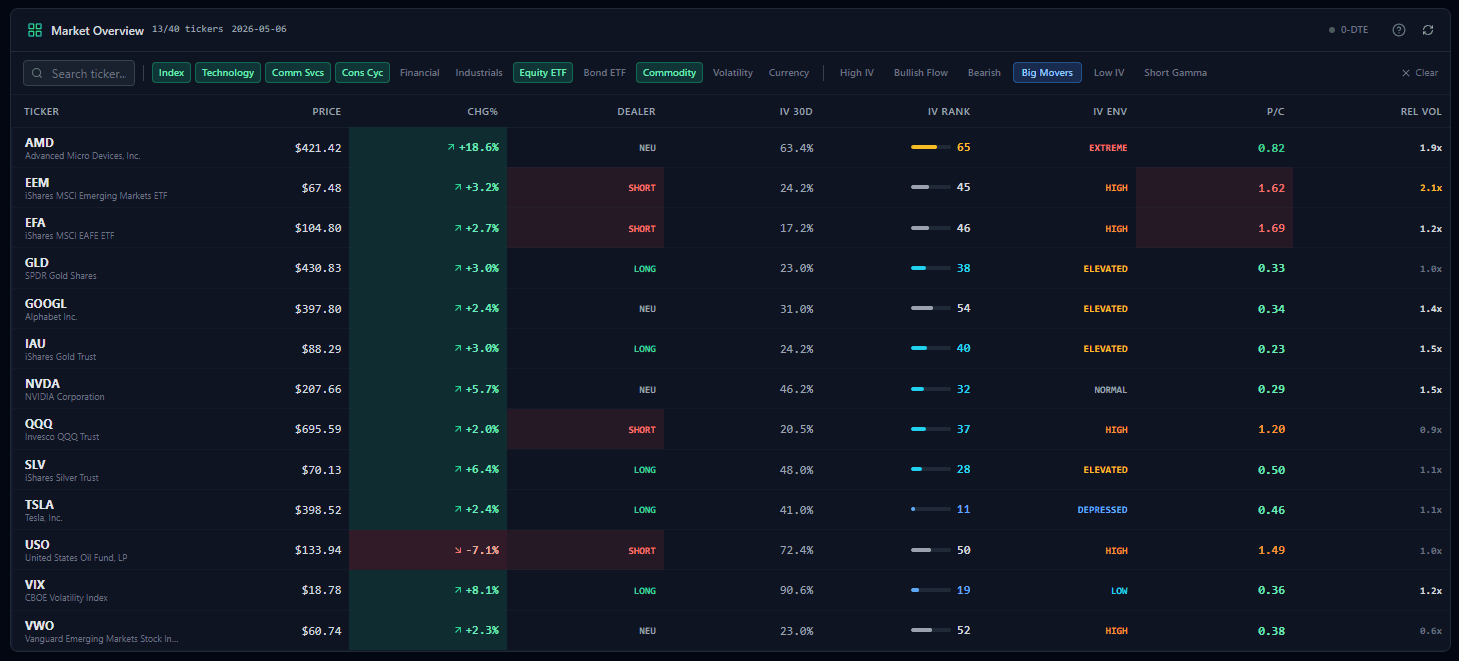Enable the Industrials filter chip
The image size is (1459, 661).
[479, 73]
